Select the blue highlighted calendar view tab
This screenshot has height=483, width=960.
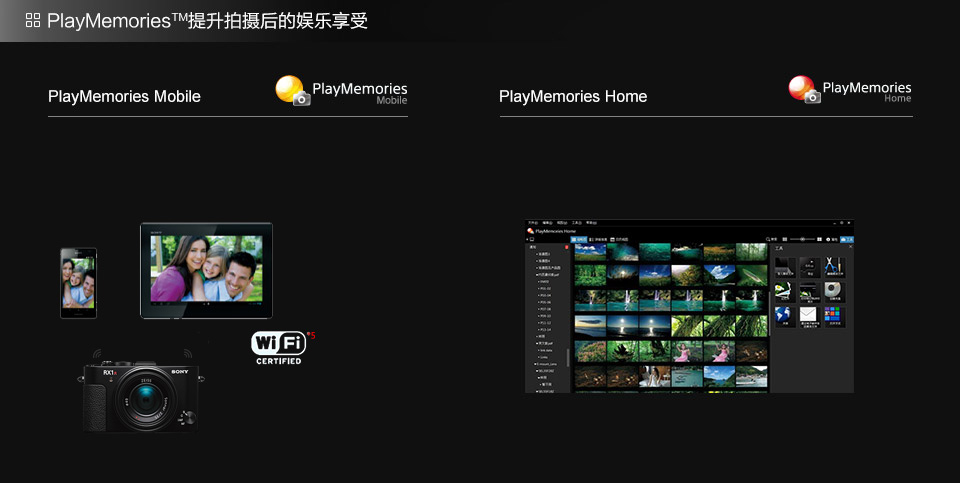click(579, 239)
